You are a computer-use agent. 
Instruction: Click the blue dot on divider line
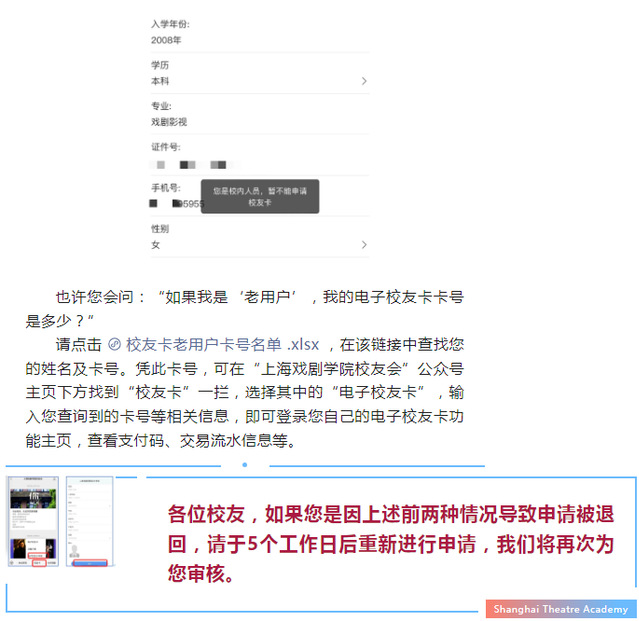244,465
